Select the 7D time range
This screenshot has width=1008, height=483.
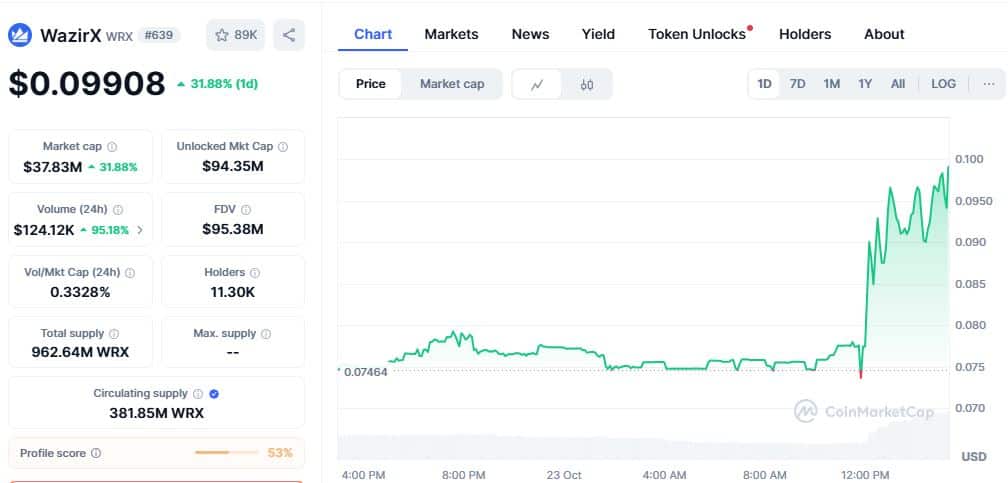(797, 84)
